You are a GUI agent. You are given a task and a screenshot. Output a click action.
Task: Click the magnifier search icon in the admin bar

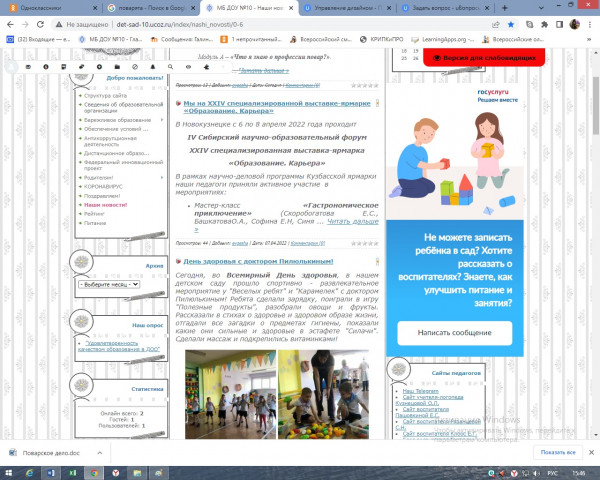point(170,67)
